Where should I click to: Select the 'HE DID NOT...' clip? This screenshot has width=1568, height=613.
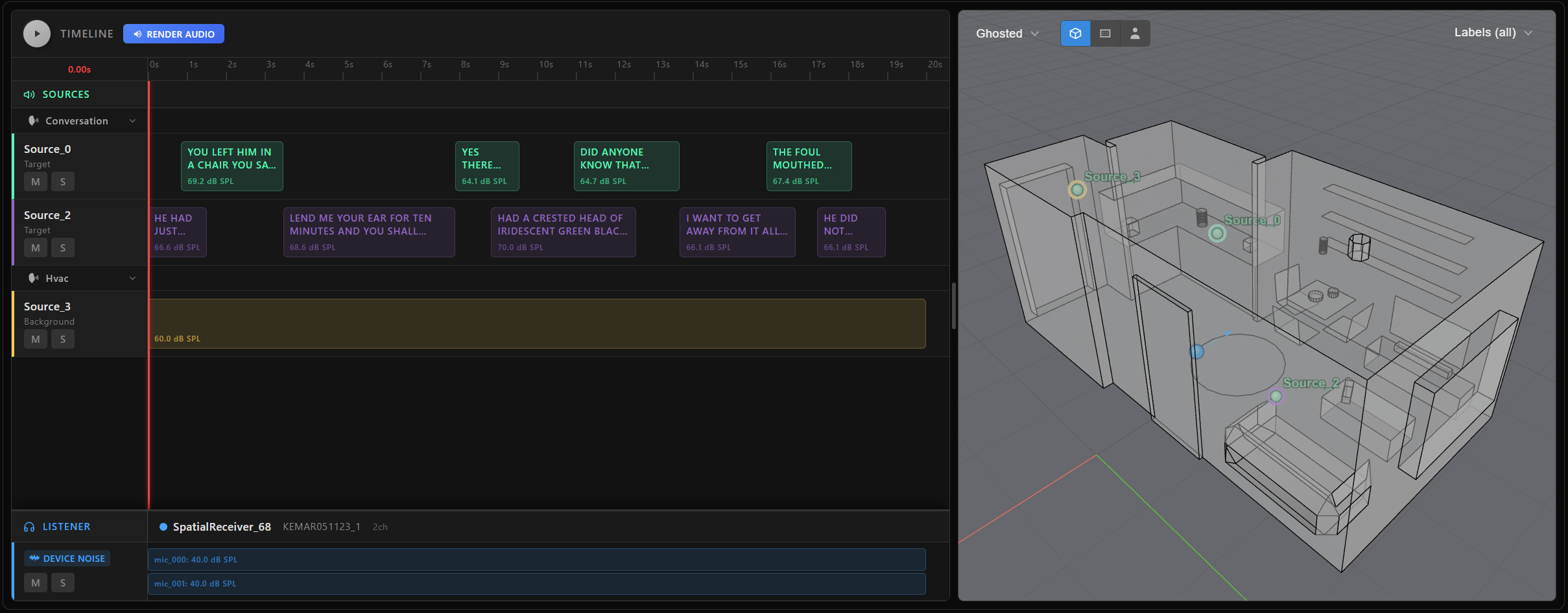pyautogui.click(x=851, y=232)
